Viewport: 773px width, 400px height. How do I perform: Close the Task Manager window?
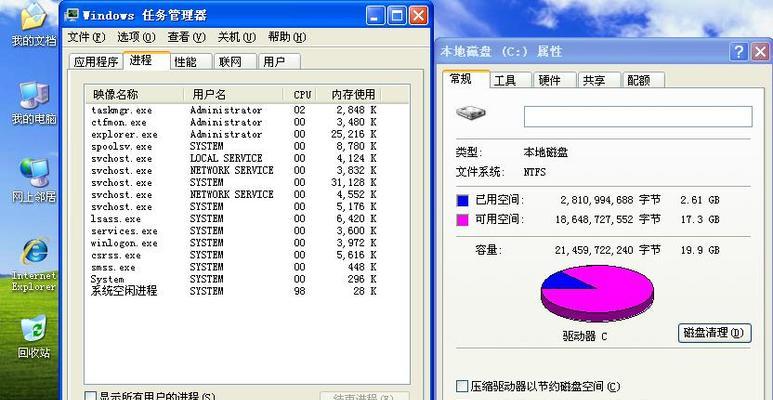pyautogui.click(x=419, y=15)
